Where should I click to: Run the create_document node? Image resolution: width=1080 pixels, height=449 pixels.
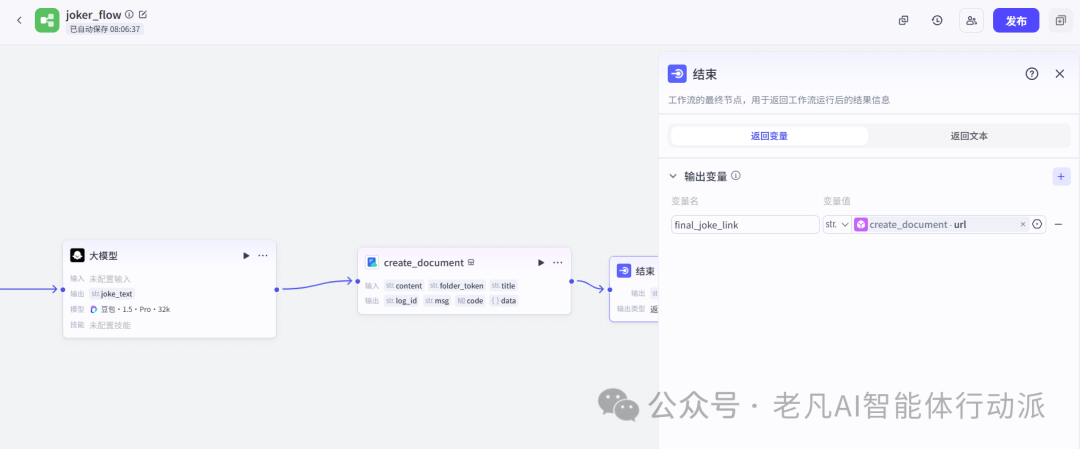point(541,262)
